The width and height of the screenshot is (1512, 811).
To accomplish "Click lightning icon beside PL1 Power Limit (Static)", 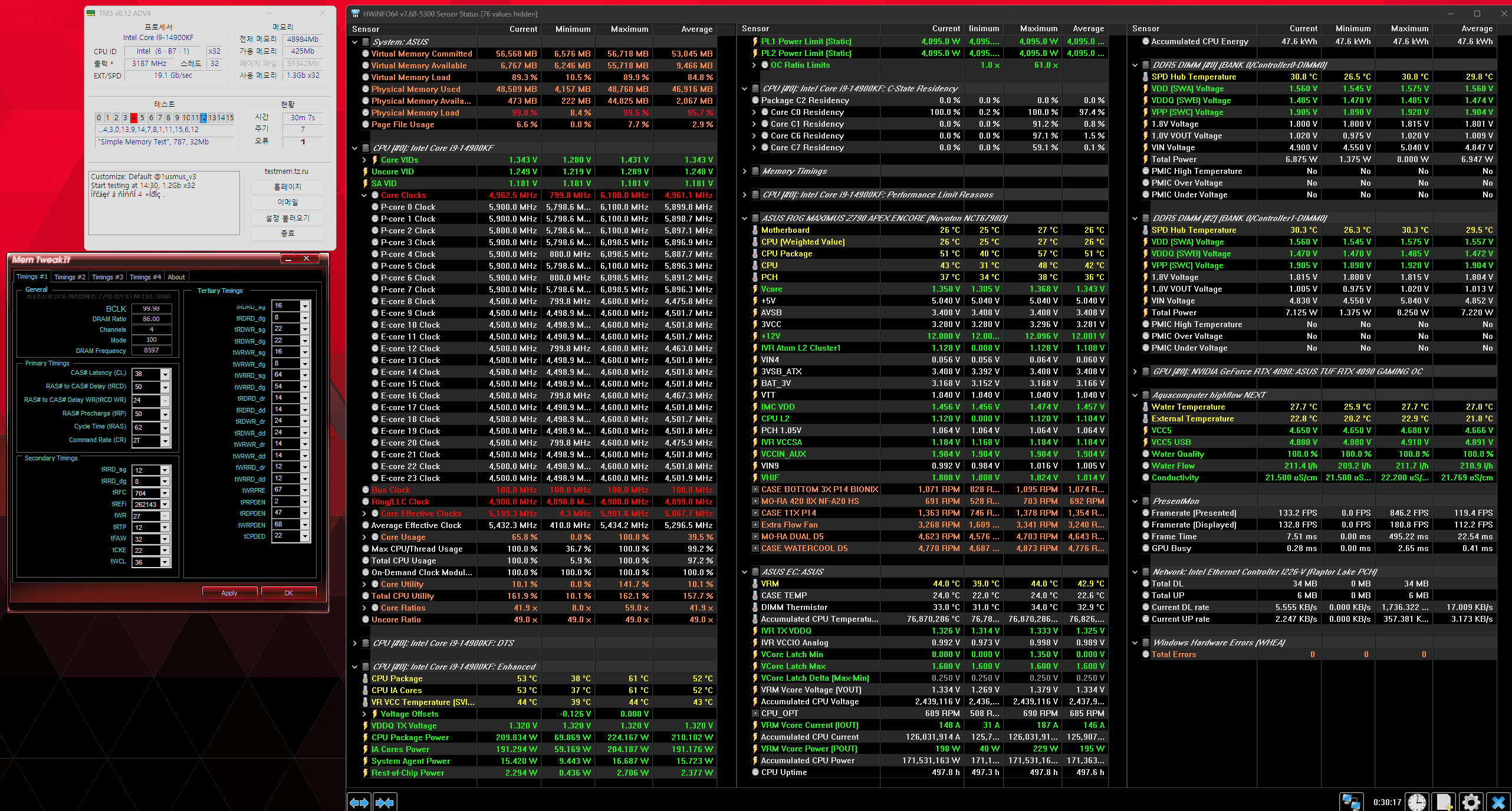I will (755, 41).
